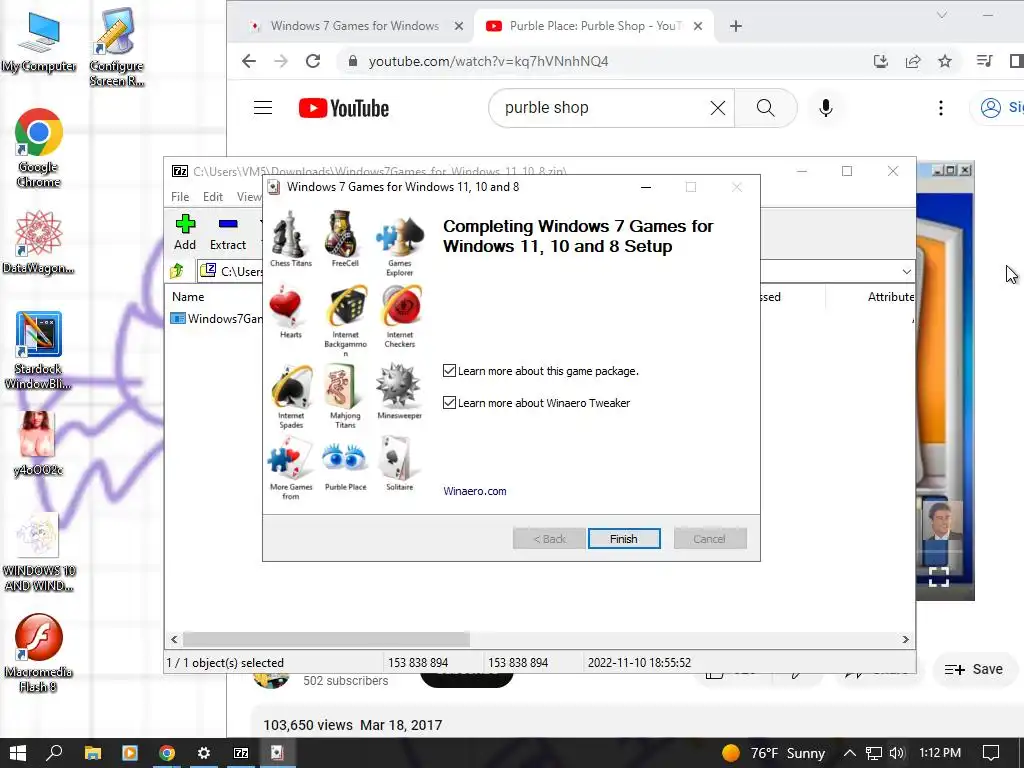Image resolution: width=1024 pixels, height=768 pixels.
Task: Click the Minesweeper mine icon
Action: point(398,387)
